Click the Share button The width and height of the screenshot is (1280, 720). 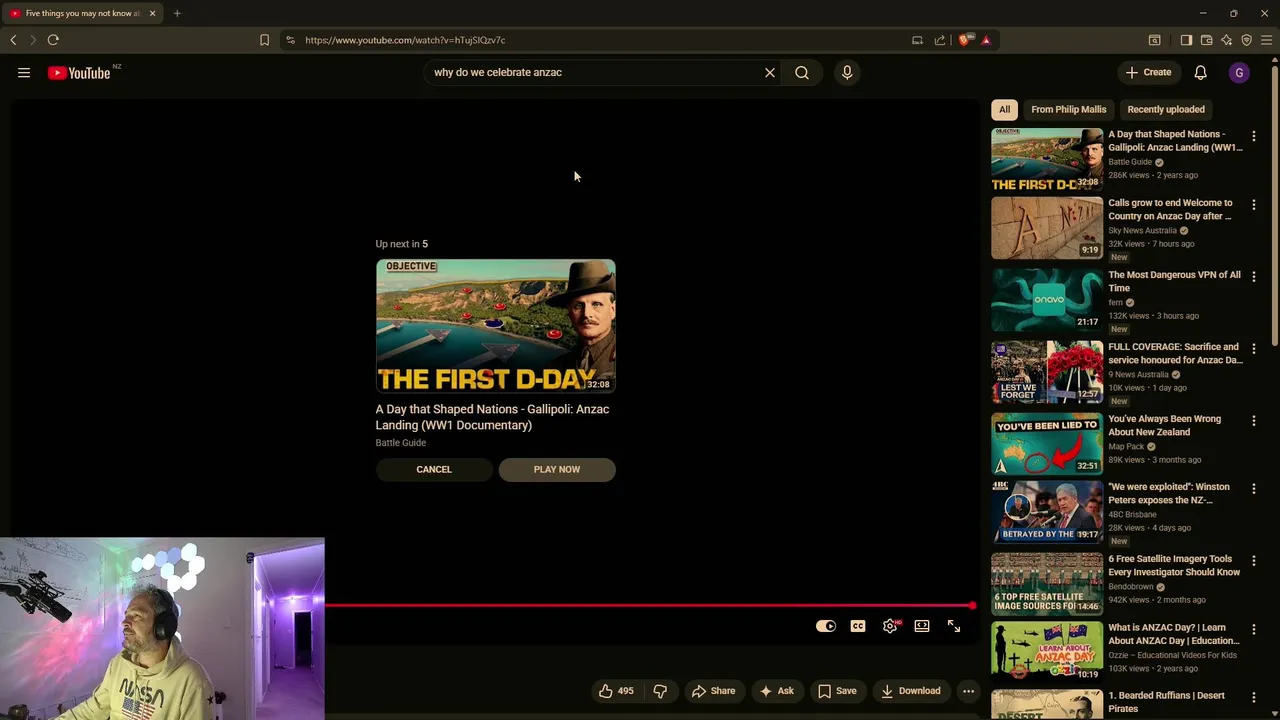click(x=713, y=691)
